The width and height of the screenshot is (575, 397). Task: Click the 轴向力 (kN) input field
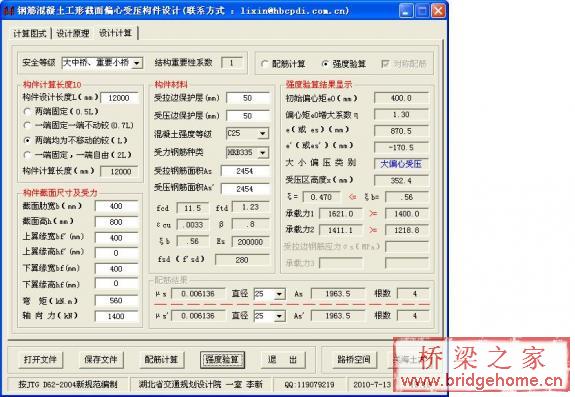[116, 316]
